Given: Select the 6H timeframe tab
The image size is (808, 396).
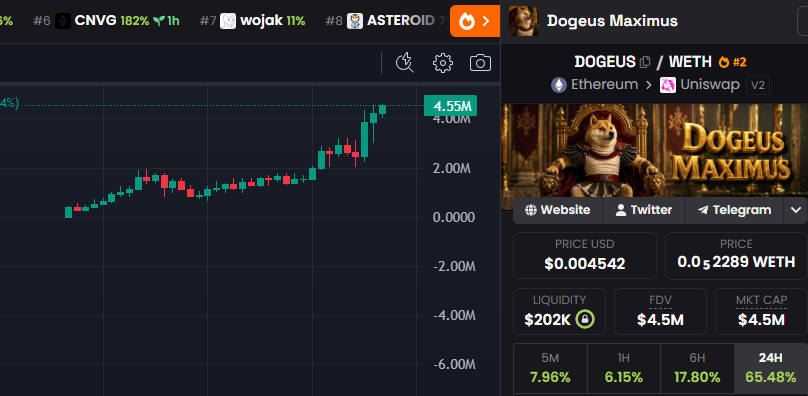Looking at the screenshot, I should click(697, 368).
